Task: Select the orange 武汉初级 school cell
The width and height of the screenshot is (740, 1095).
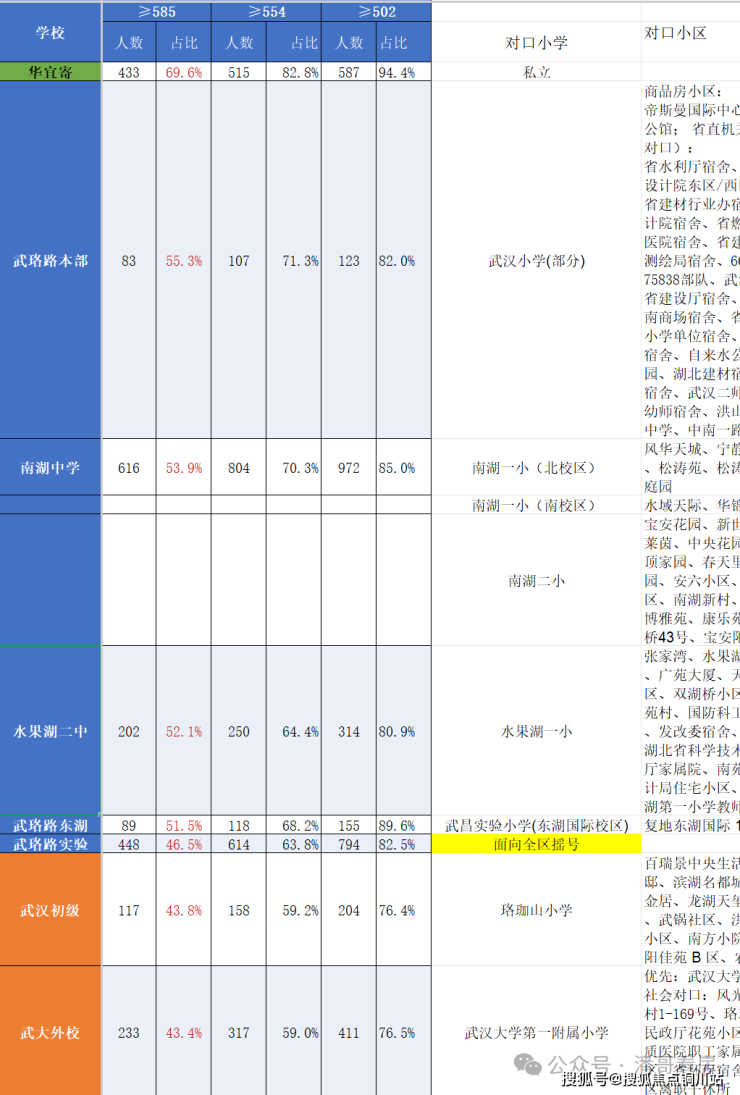Action: click(50, 910)
